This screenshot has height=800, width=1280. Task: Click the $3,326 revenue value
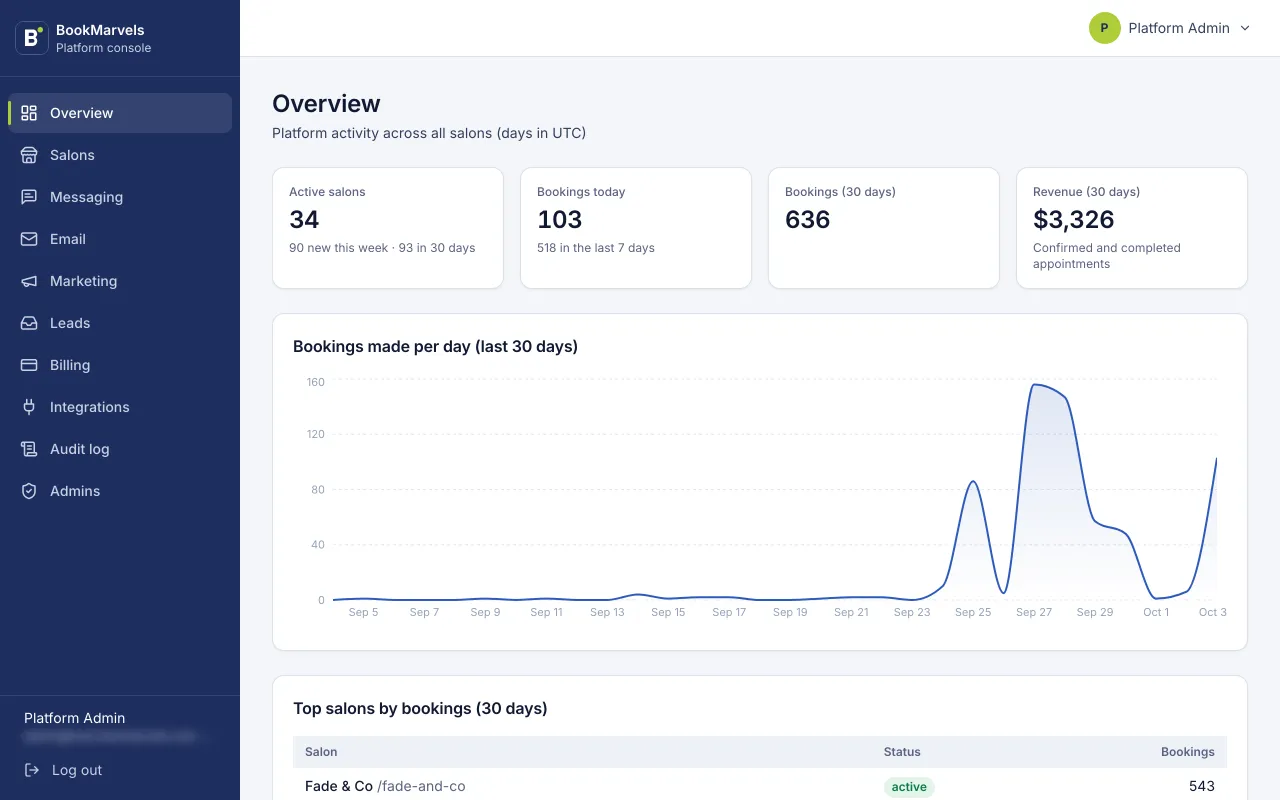click(x=1073, y=220)
